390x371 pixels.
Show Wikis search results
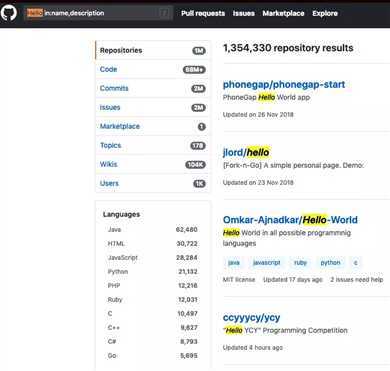click(153, 164)
